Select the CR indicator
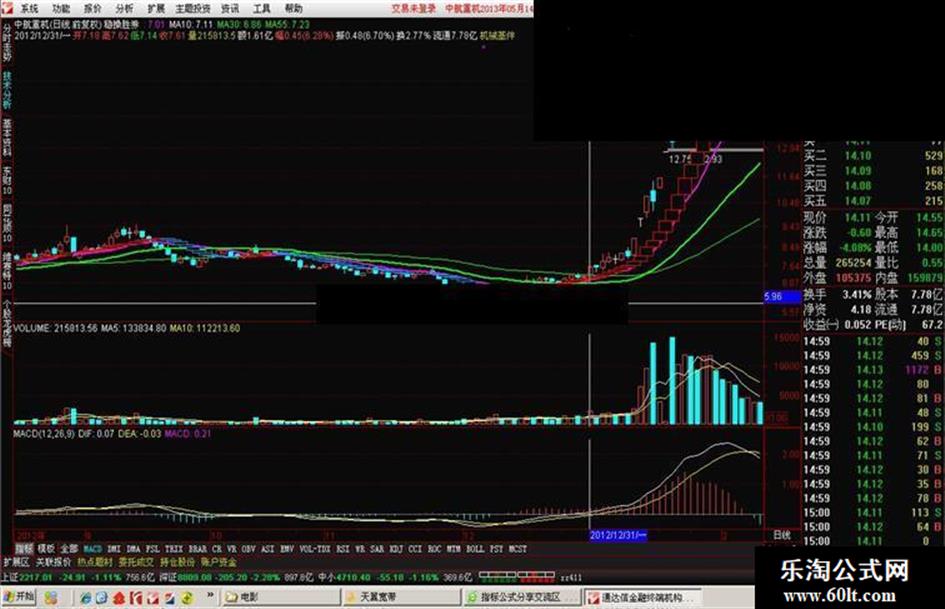The image size is (945, 609). [217, 549]
